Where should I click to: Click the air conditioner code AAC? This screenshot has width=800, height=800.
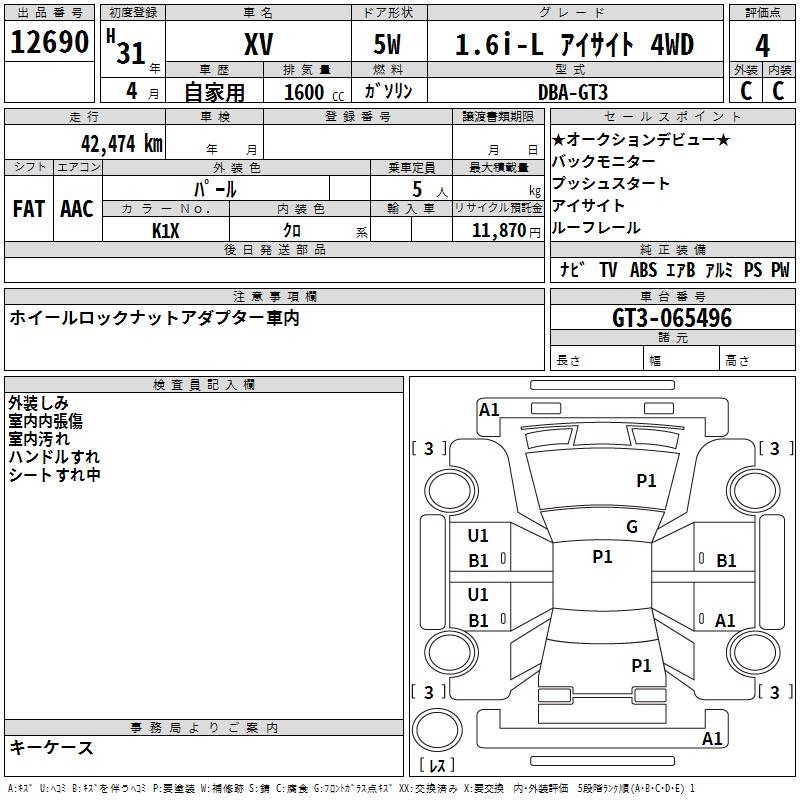coord(77,209)
